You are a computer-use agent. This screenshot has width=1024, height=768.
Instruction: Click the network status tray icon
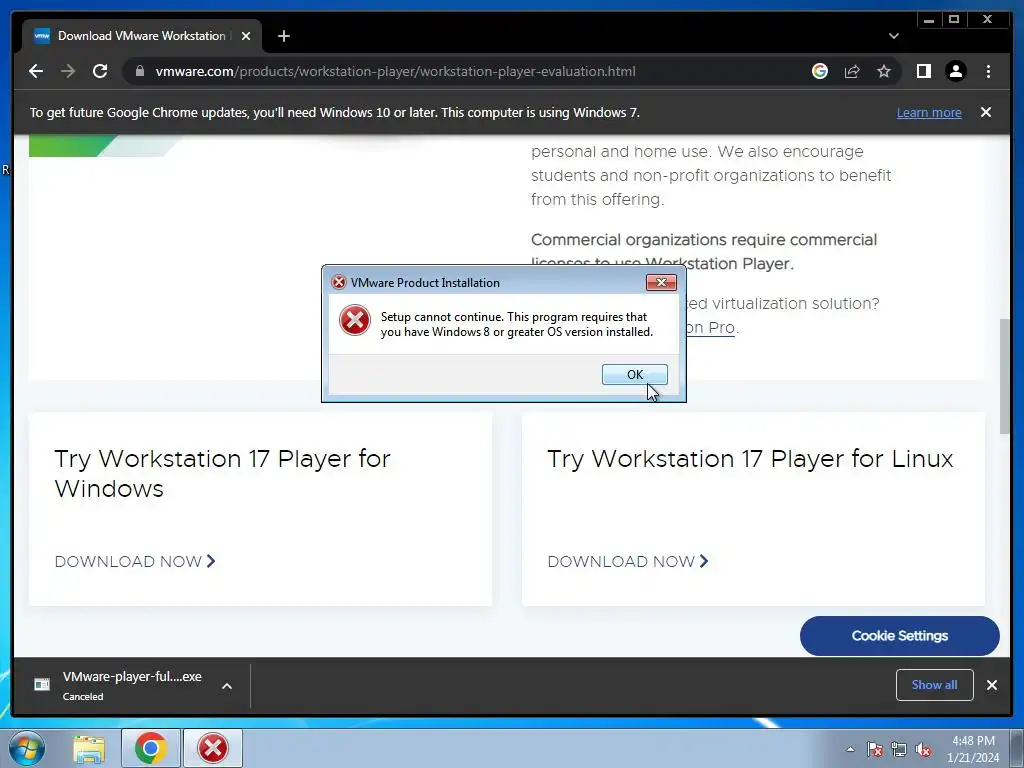[x=899, y=749]
